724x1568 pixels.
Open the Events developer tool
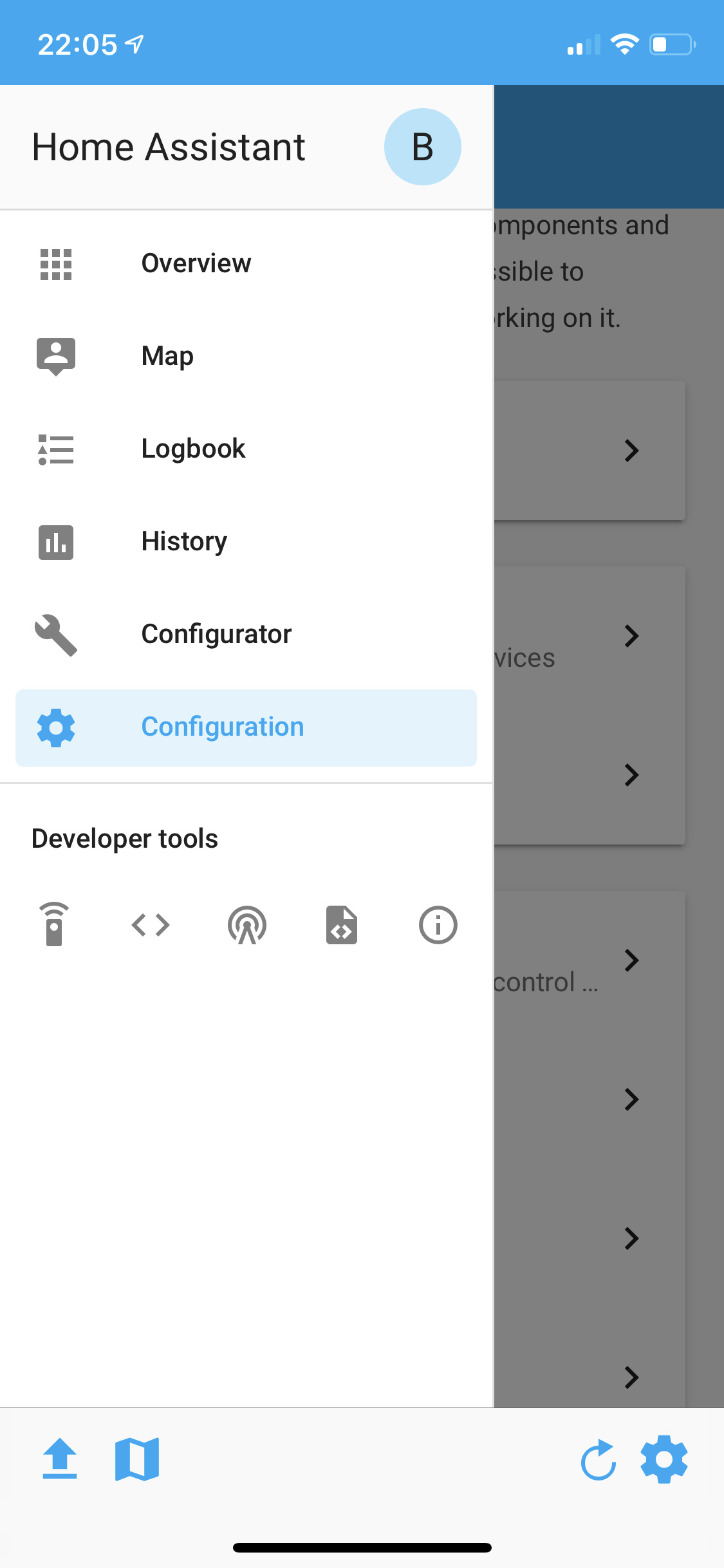[x=247, y=925]
